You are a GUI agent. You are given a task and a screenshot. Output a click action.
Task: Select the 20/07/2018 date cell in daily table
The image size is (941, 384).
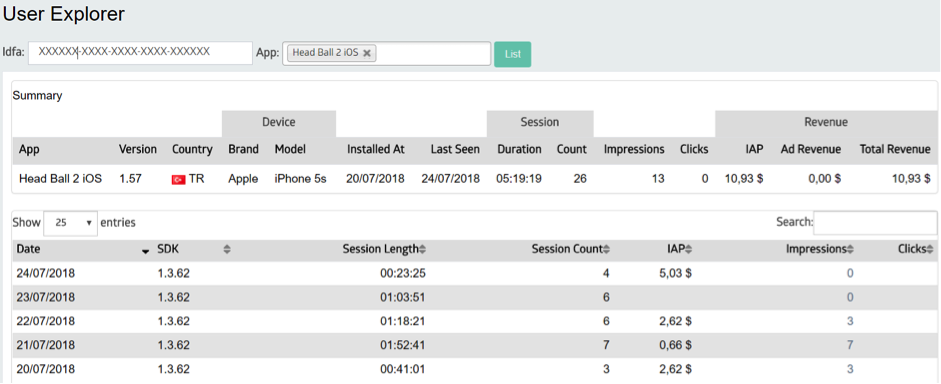(x=46, y=369)
